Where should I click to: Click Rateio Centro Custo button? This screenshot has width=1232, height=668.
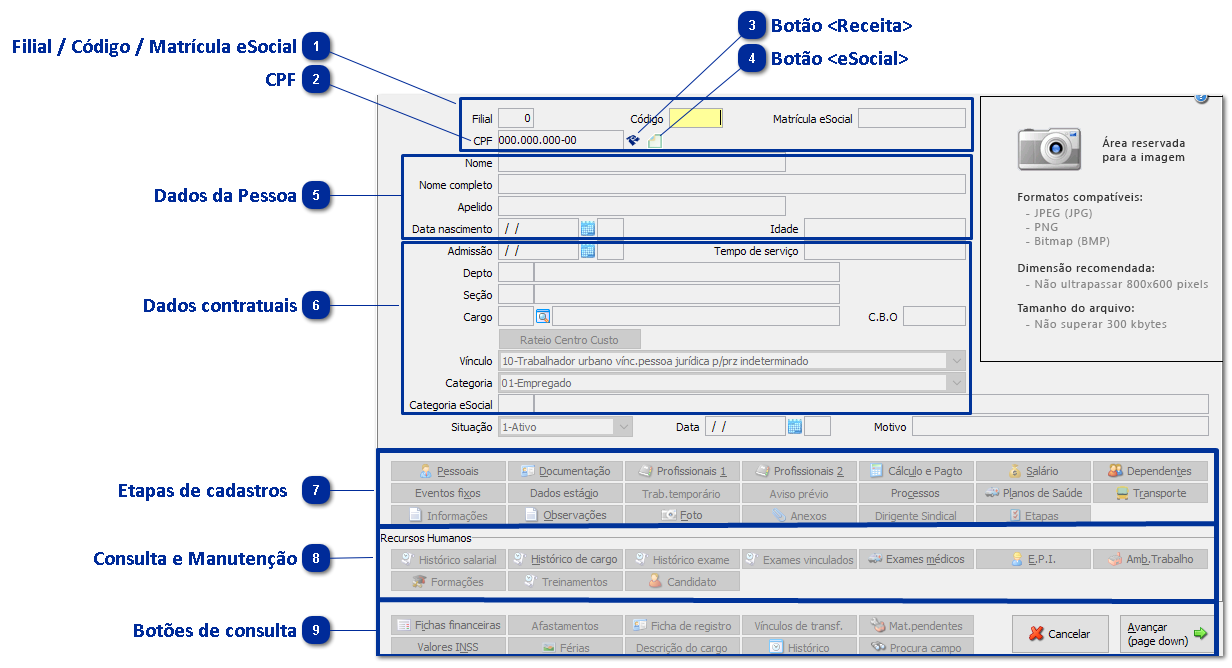(x=569, y=339)
